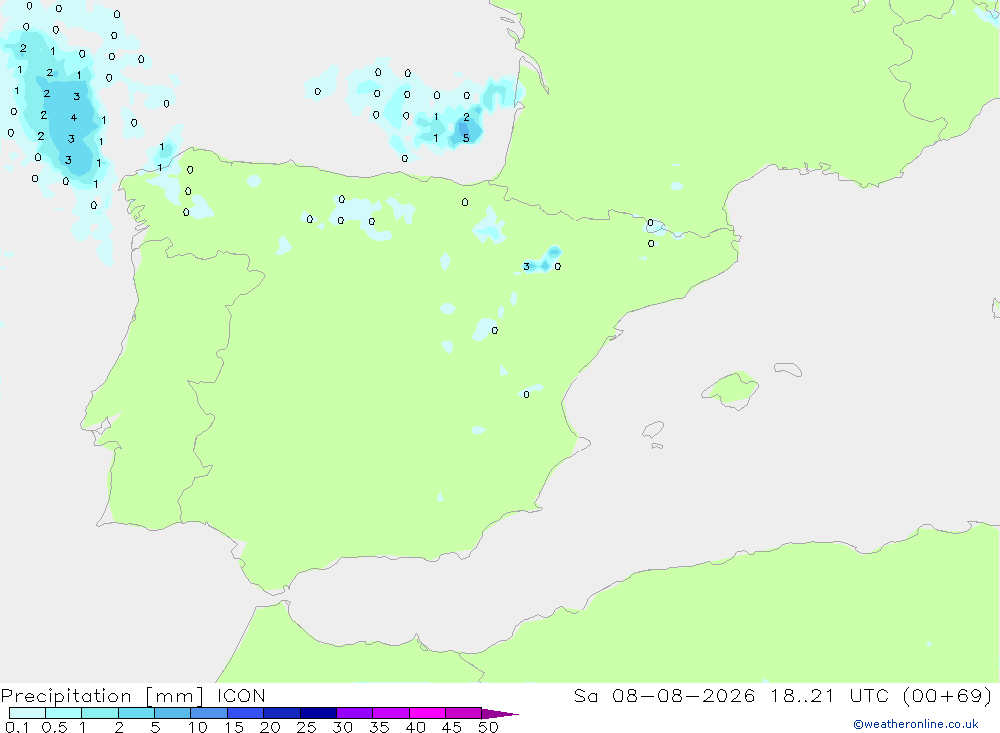Image resolution: width=1000 pixels, height=733 pixels.
Task: Click on Mallorca island outline
Action: pyautogui.click(x=731, y=389)
